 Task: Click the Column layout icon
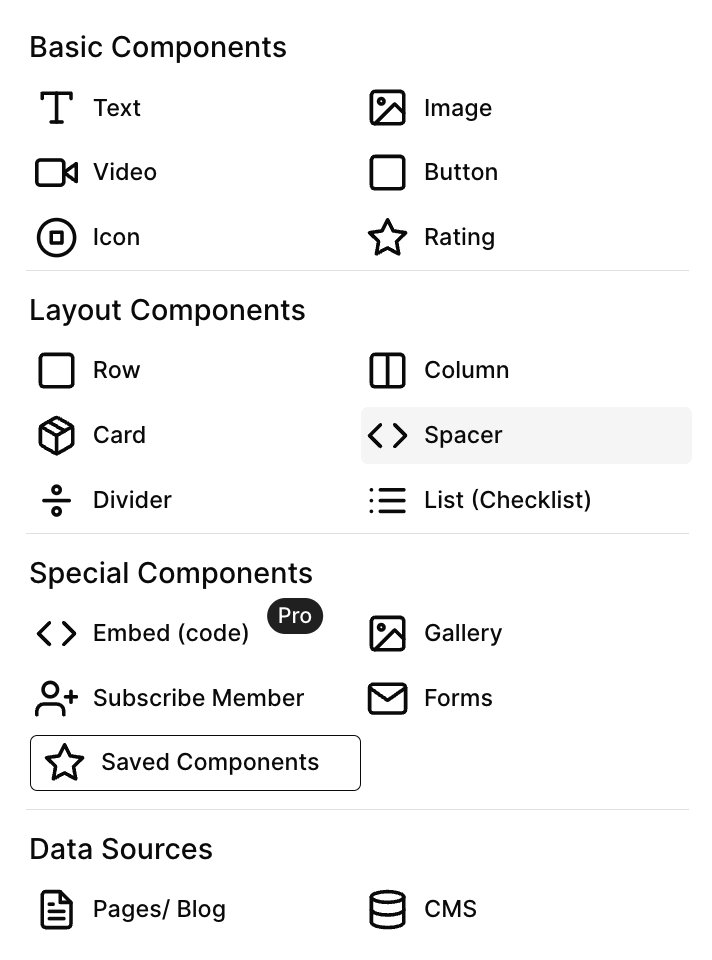coord(387,370)
